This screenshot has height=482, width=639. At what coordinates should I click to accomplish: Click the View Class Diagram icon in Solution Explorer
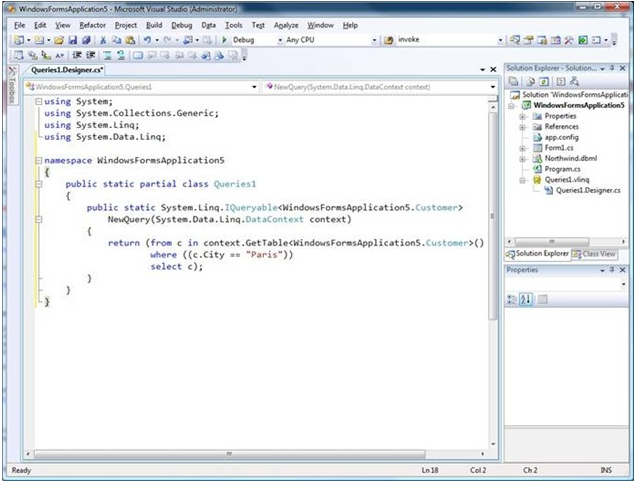coord(575,81)
